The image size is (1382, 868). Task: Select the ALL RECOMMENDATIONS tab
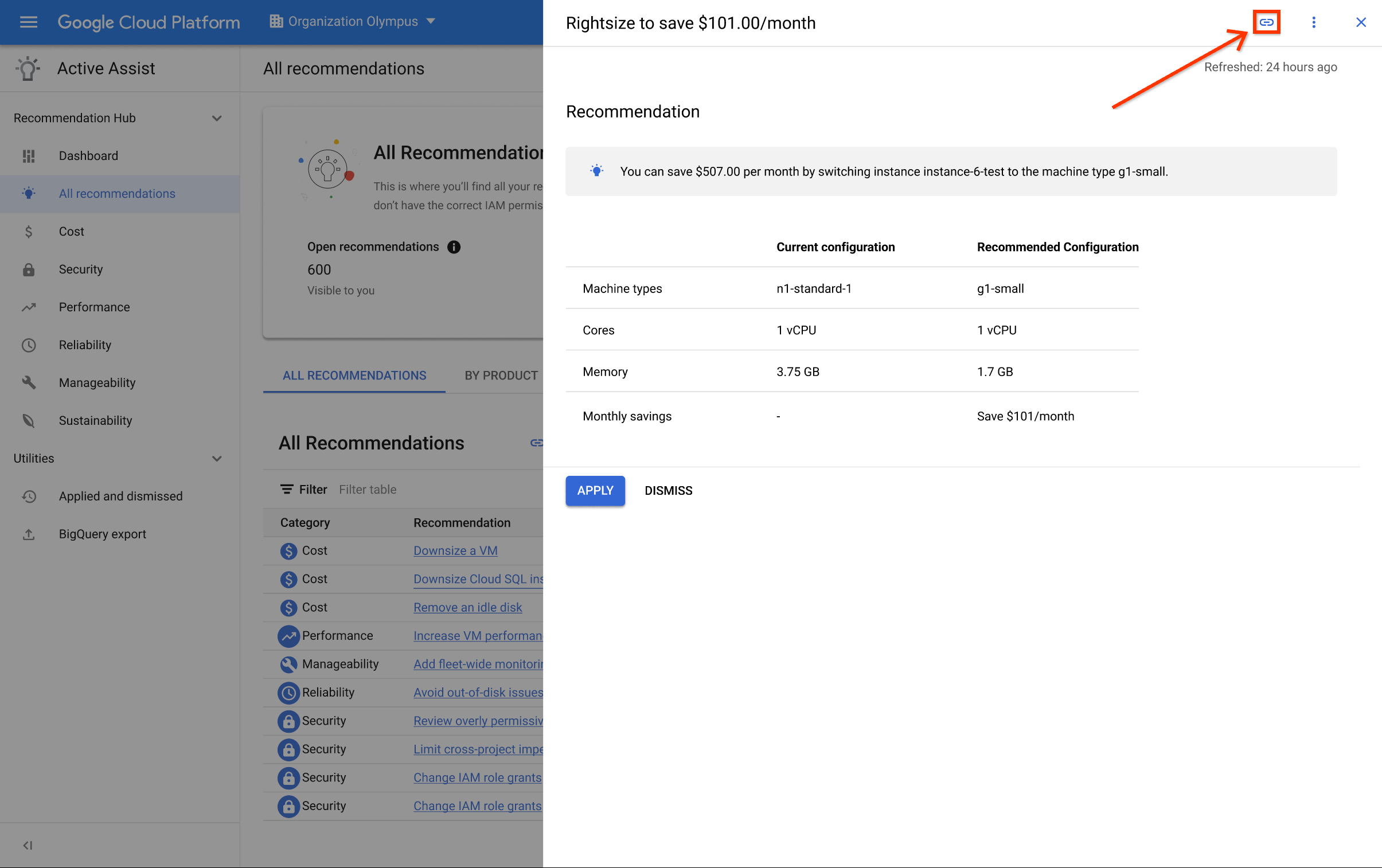[354, 374]
